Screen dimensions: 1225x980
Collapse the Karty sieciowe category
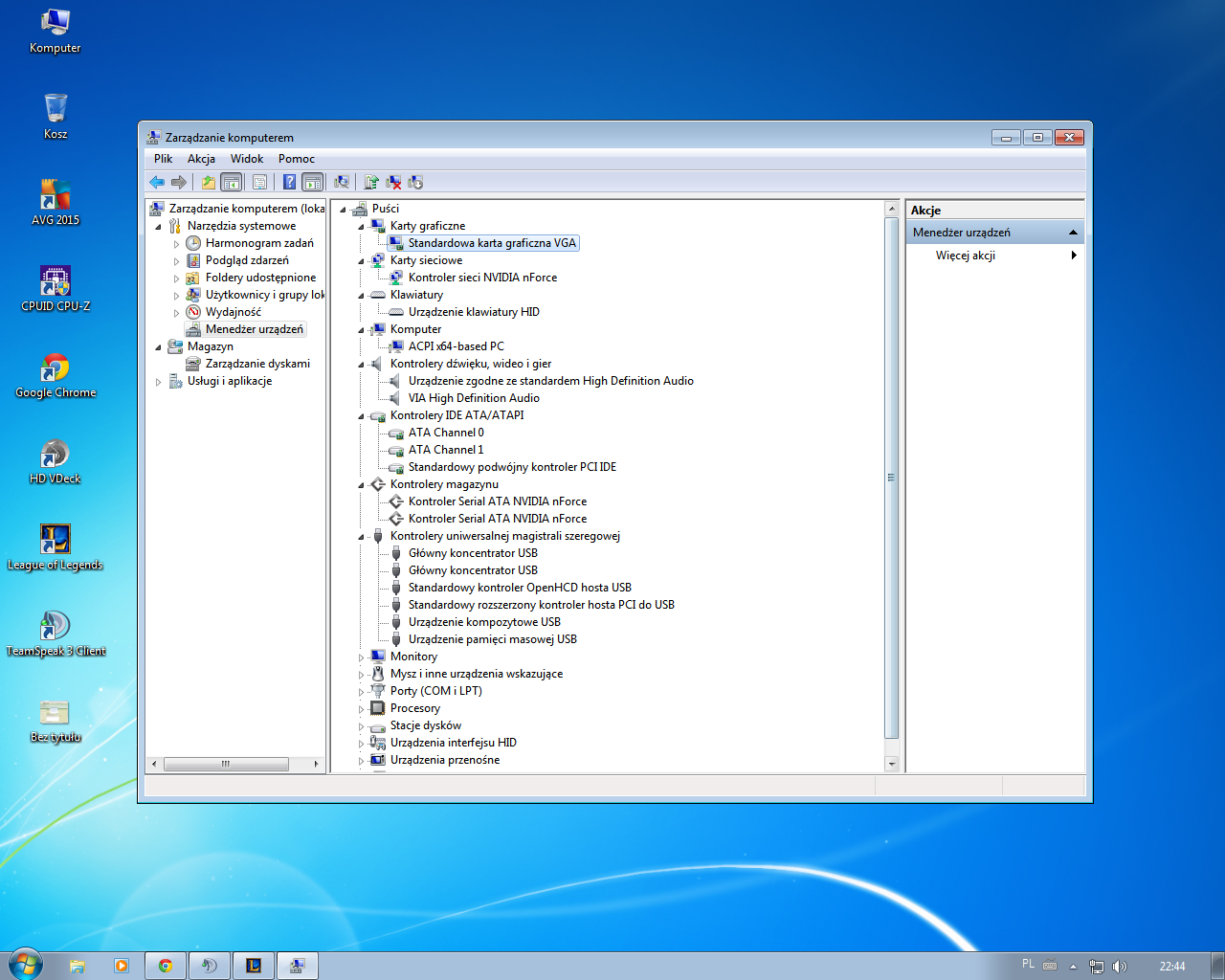pyautogui.click(x=362, y=261)
